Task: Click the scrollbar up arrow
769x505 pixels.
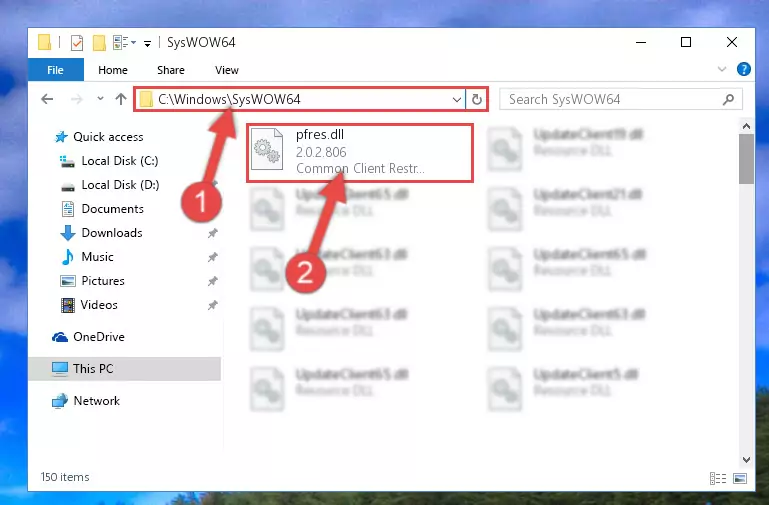Action: point(746,126)
